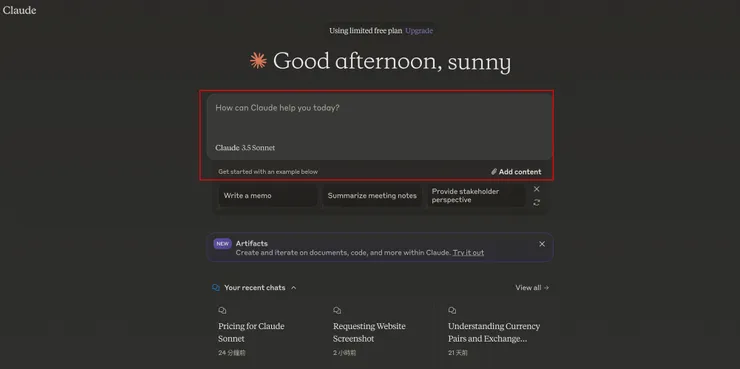This screenshot has height=369, width=740.
Task: Click the orange starburst icon beside greeting
Action: (x=258, y=60)
